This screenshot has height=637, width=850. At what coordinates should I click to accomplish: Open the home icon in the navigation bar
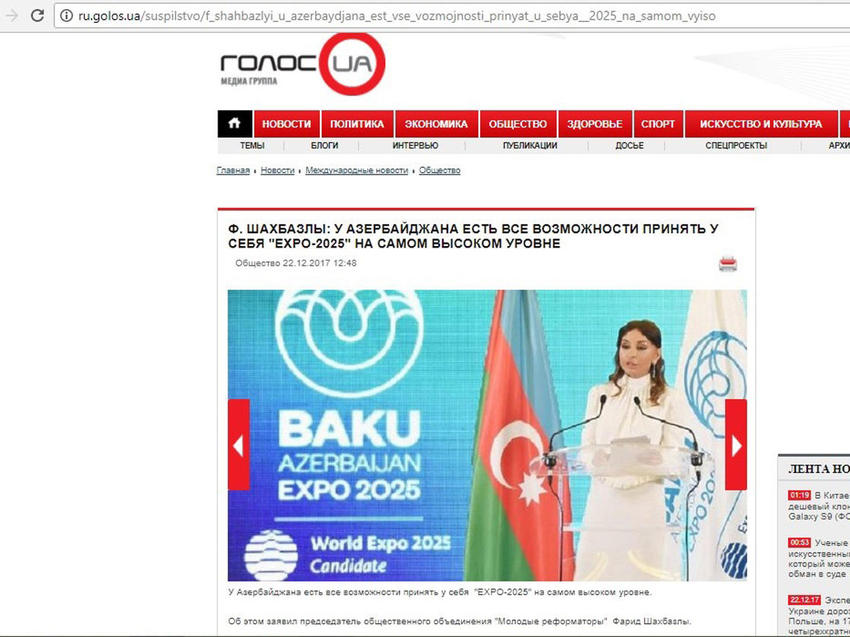235,124
